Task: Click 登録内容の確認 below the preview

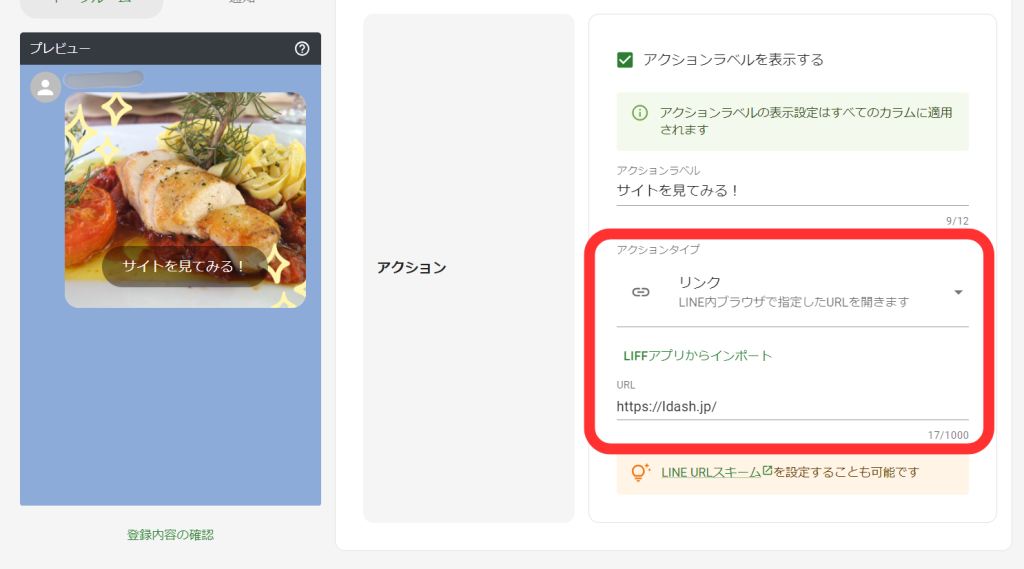Action: 170,535
